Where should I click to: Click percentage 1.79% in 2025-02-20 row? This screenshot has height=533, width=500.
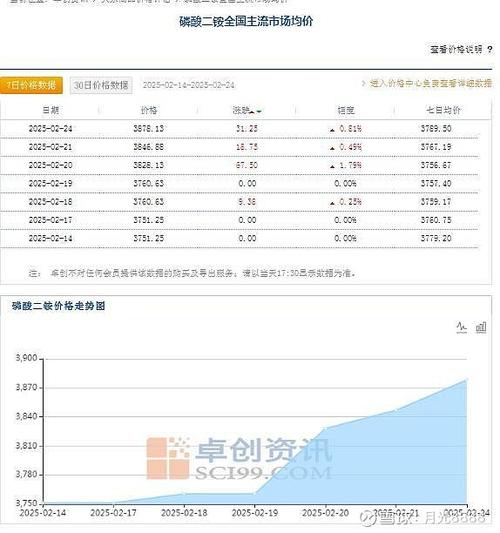[x=350, y=165]
